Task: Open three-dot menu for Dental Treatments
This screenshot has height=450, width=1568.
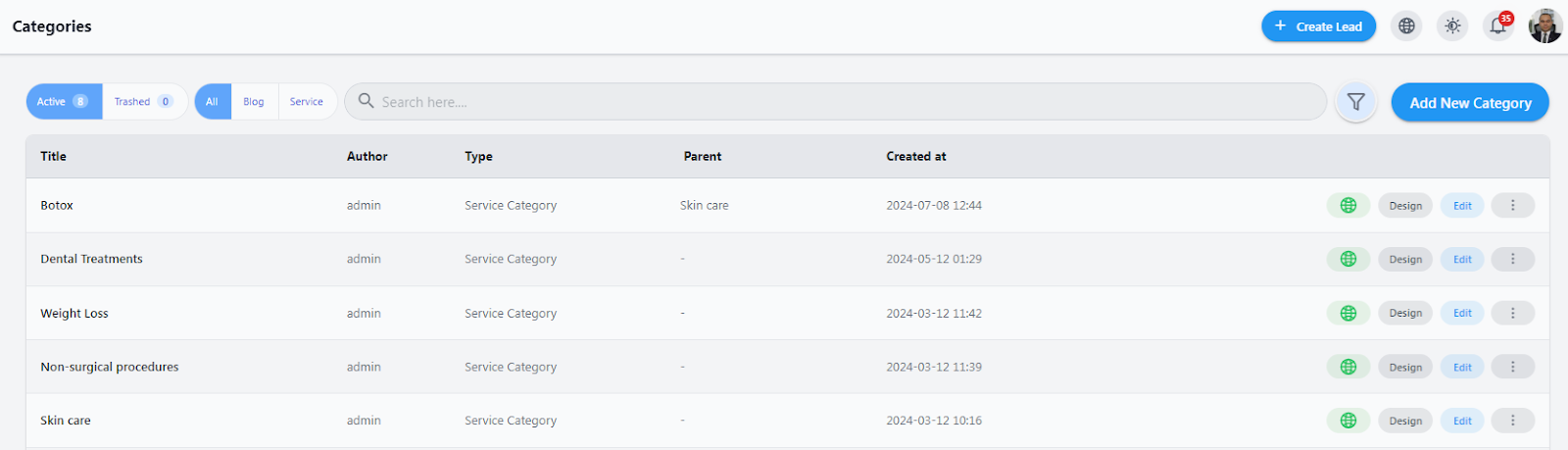Action: pyautogui.click(x=1513, y=260)
